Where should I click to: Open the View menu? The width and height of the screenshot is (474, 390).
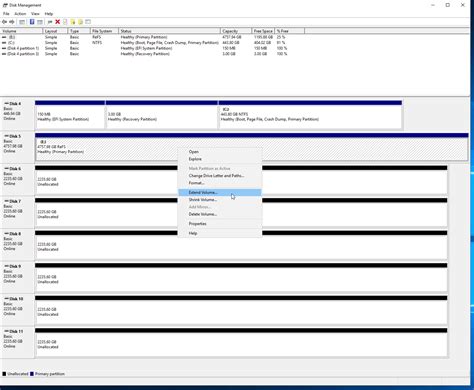[35, 14]
